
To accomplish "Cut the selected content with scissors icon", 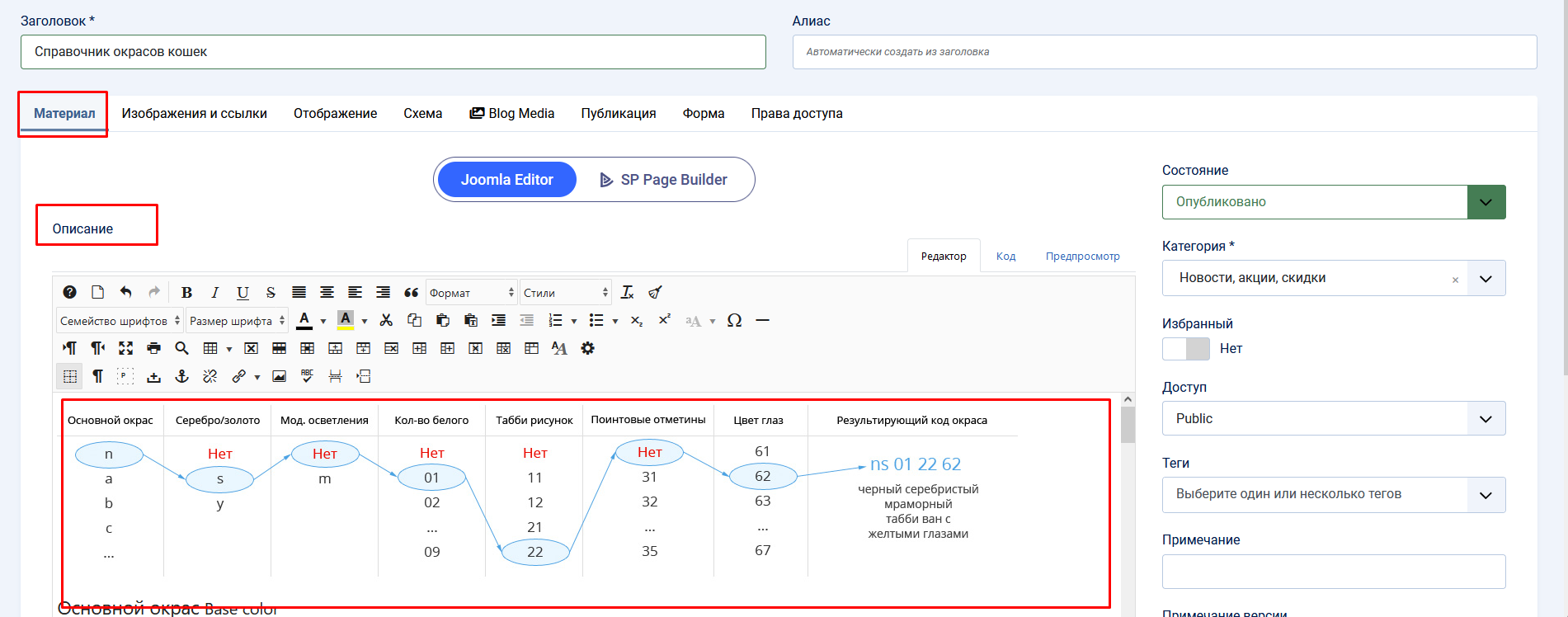I will coord(386,320).
